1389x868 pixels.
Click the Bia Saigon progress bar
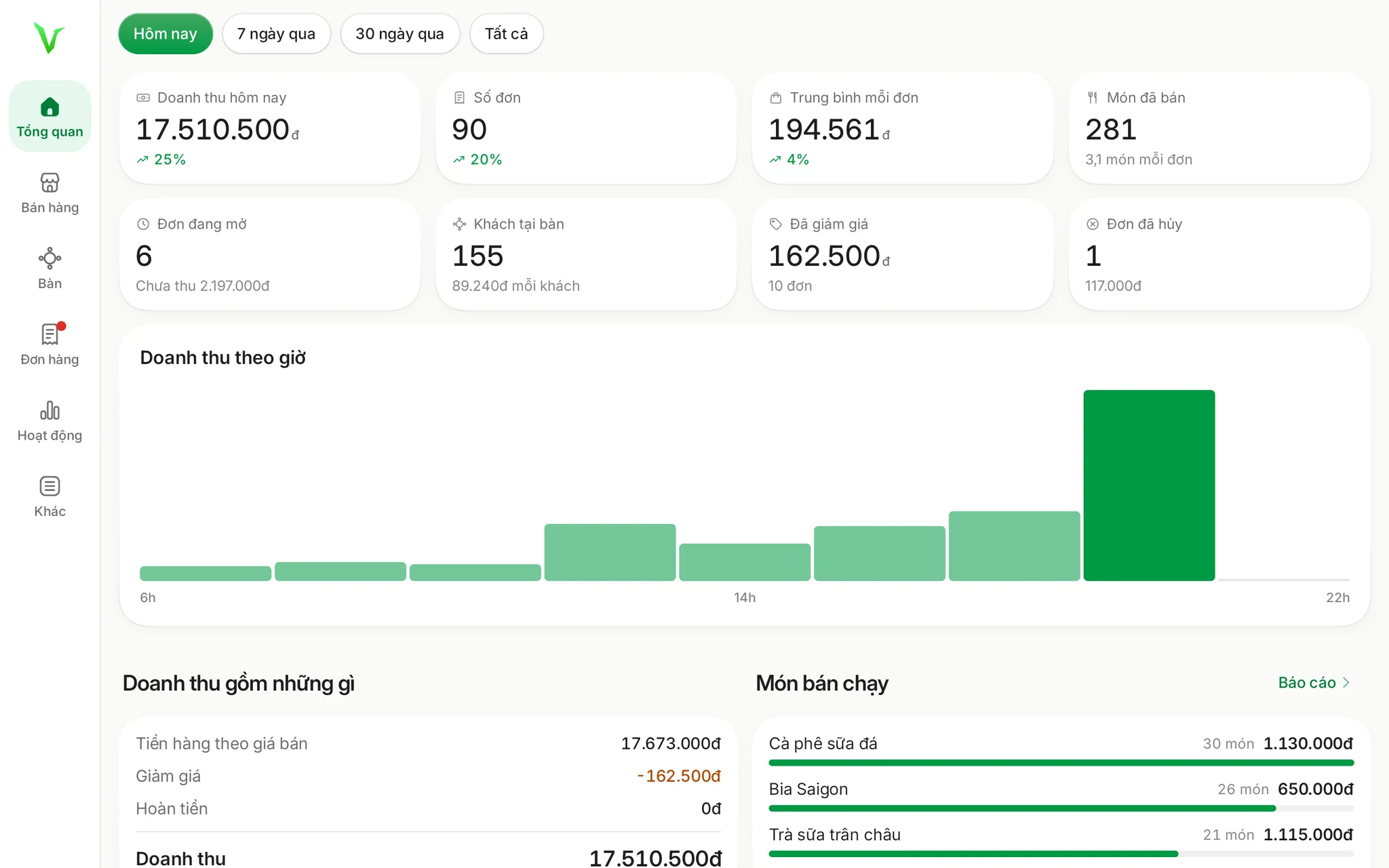[x=1061, y=808]
